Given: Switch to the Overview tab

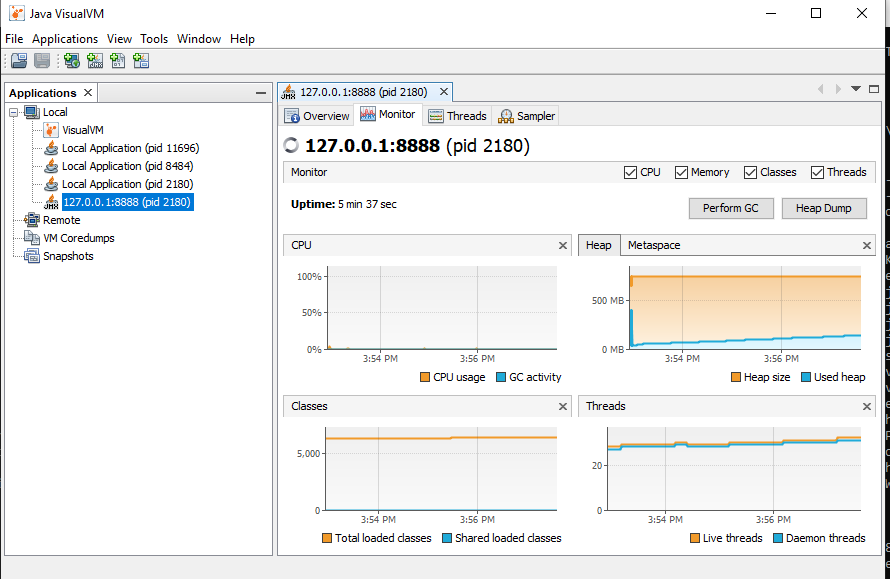Looking at the screenshot, I should pyautogui.click(x=317, y=116).
